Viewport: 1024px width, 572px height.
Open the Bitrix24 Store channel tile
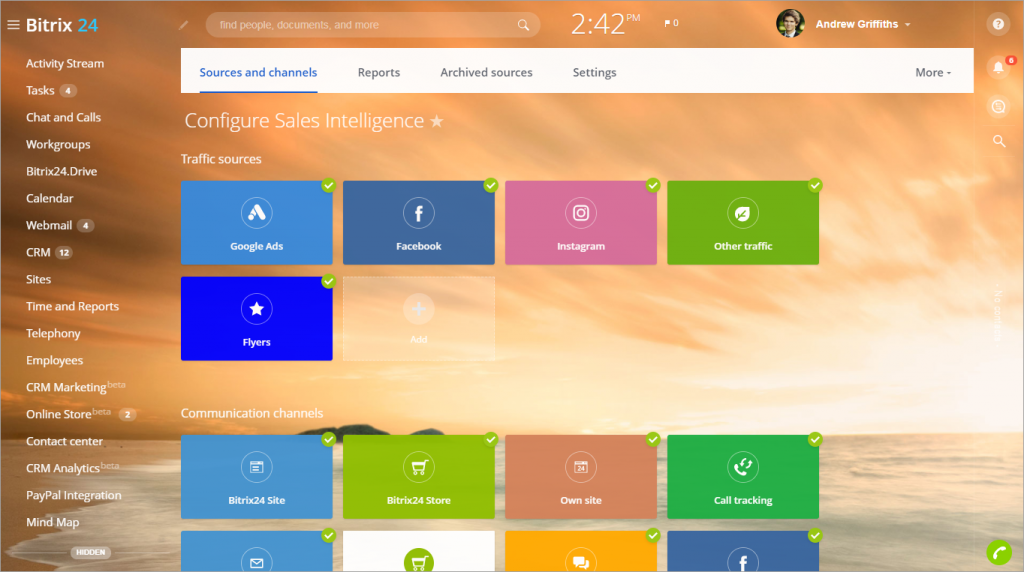pos(419,477)
